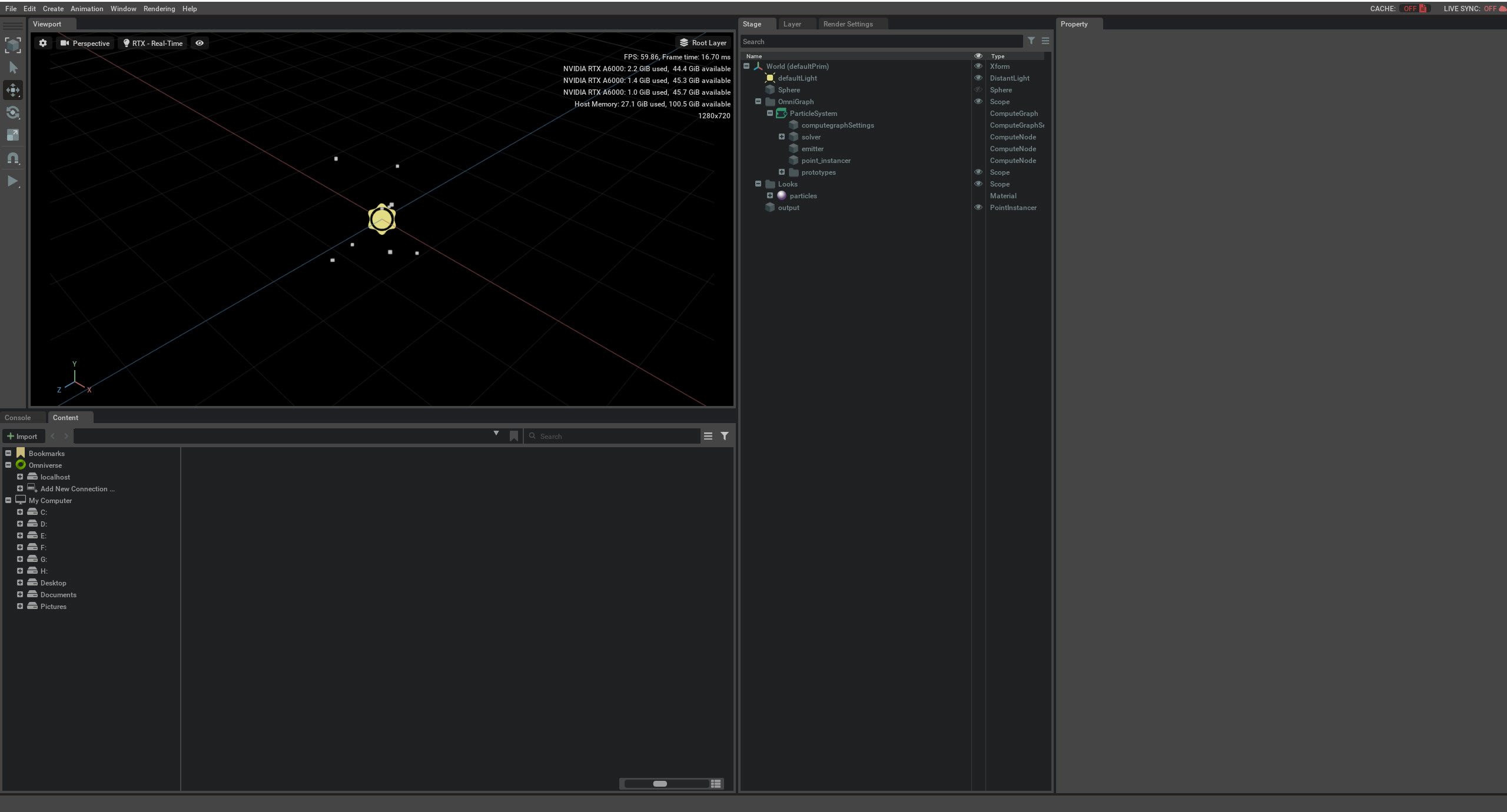Collapse the ParticleSystem node
Viewport: 1507px width, 812px height.
(770, 113)
